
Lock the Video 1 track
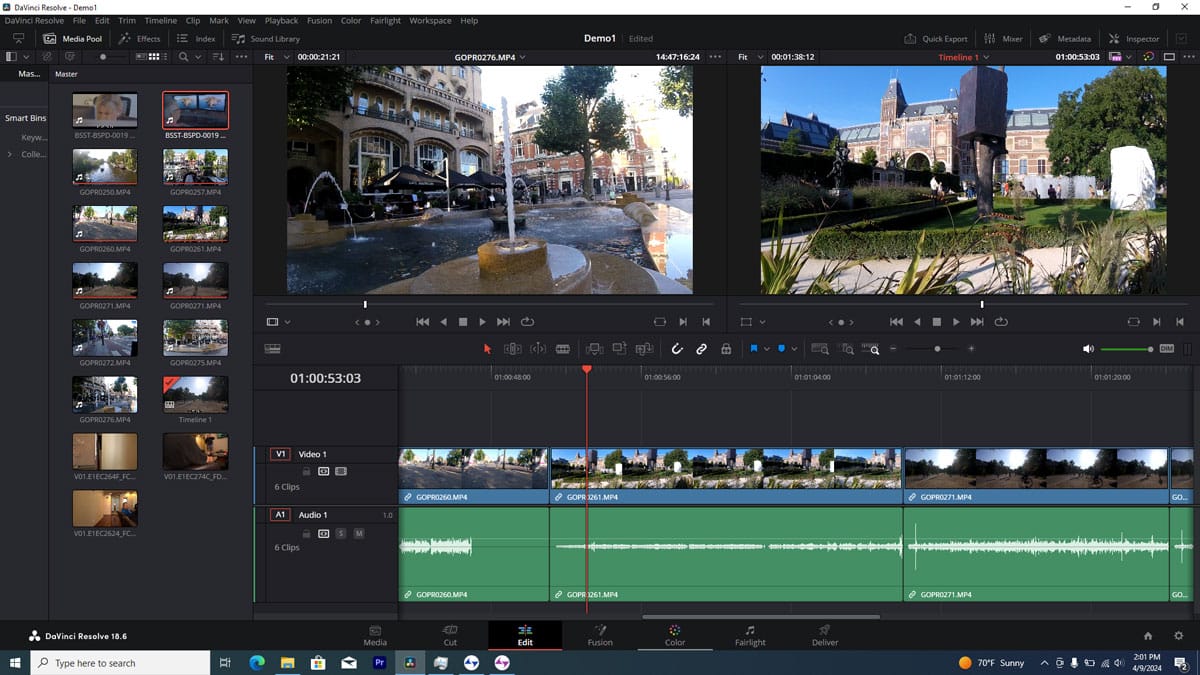point(306,470)
